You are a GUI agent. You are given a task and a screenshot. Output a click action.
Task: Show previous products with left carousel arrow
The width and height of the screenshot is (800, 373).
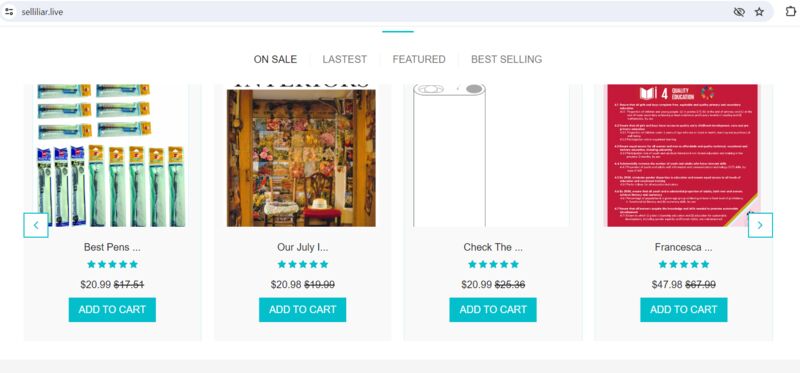tap(36, 225)
